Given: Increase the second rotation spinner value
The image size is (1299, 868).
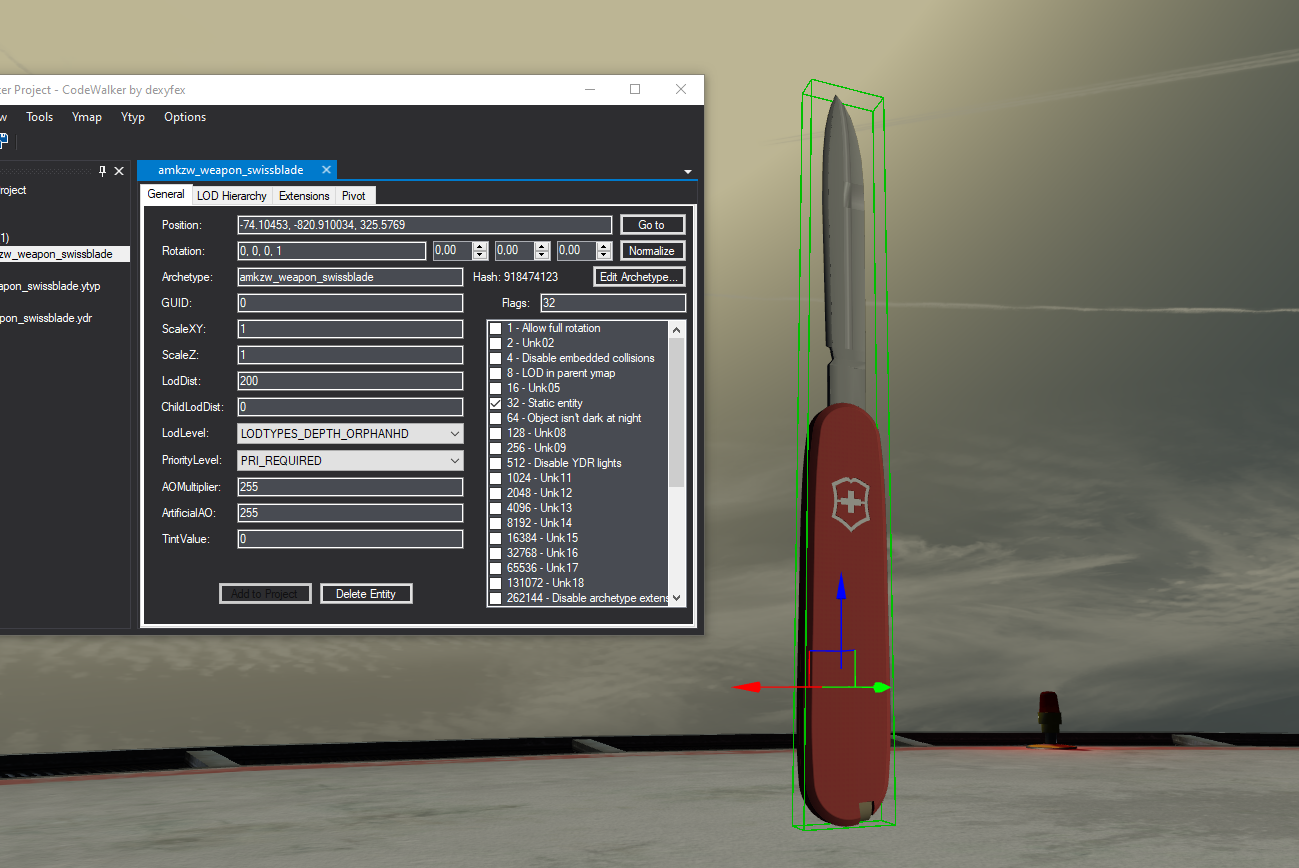Looking at the screenshot, I should [542, 247].
